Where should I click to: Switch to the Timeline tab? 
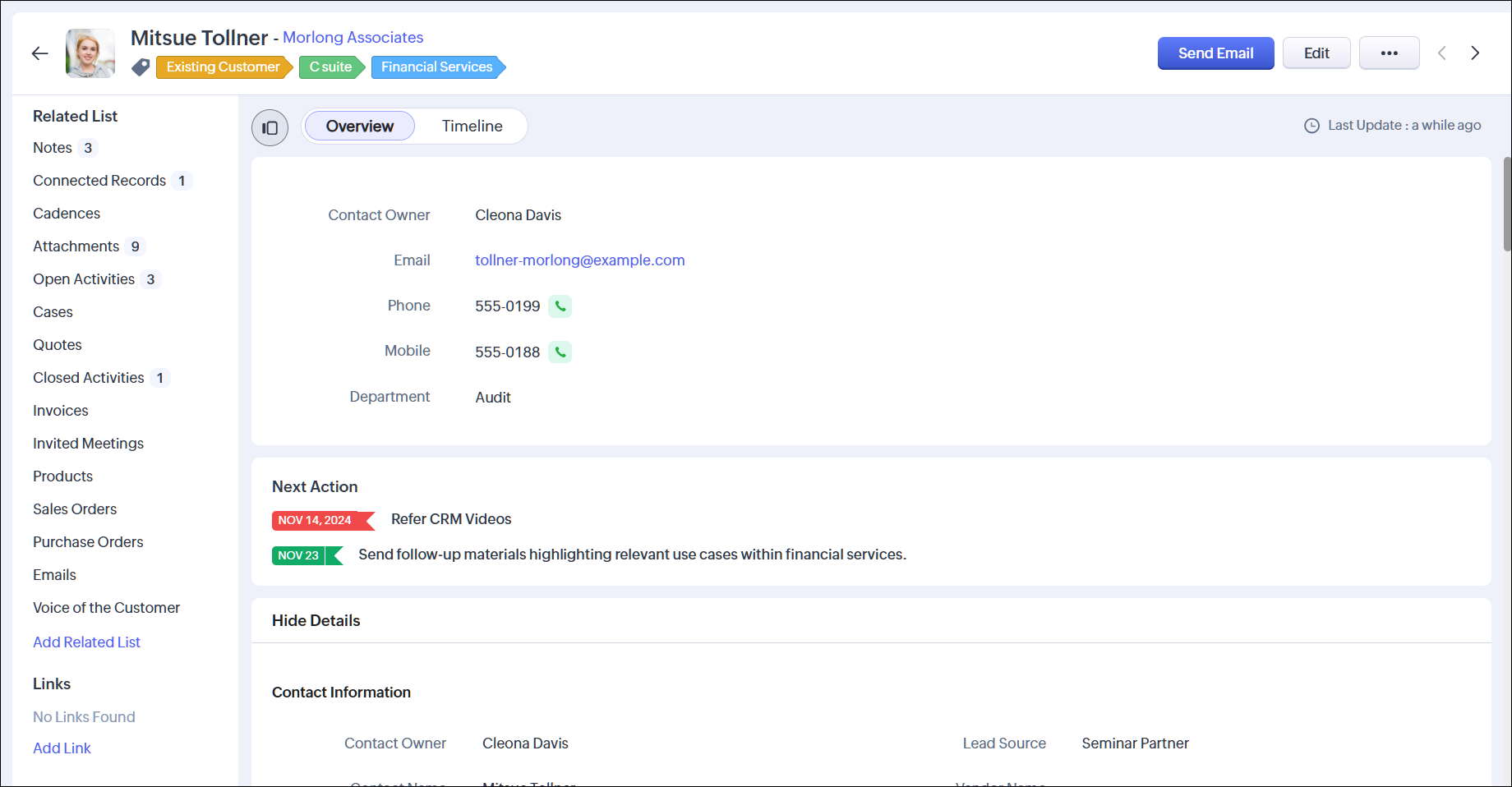(472, 127)
